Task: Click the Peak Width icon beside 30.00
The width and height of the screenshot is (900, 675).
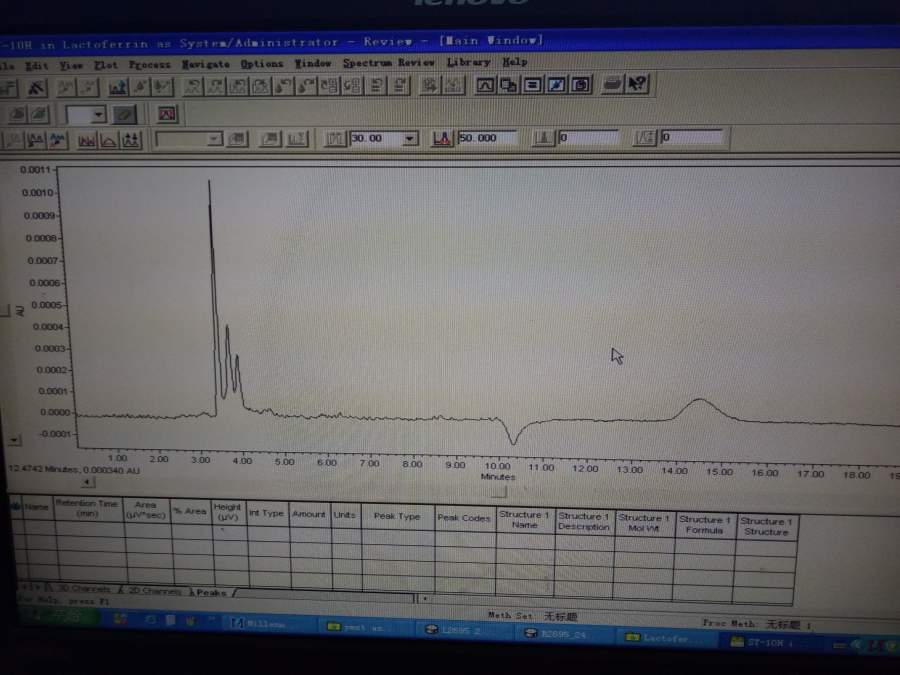Action: 335,139
